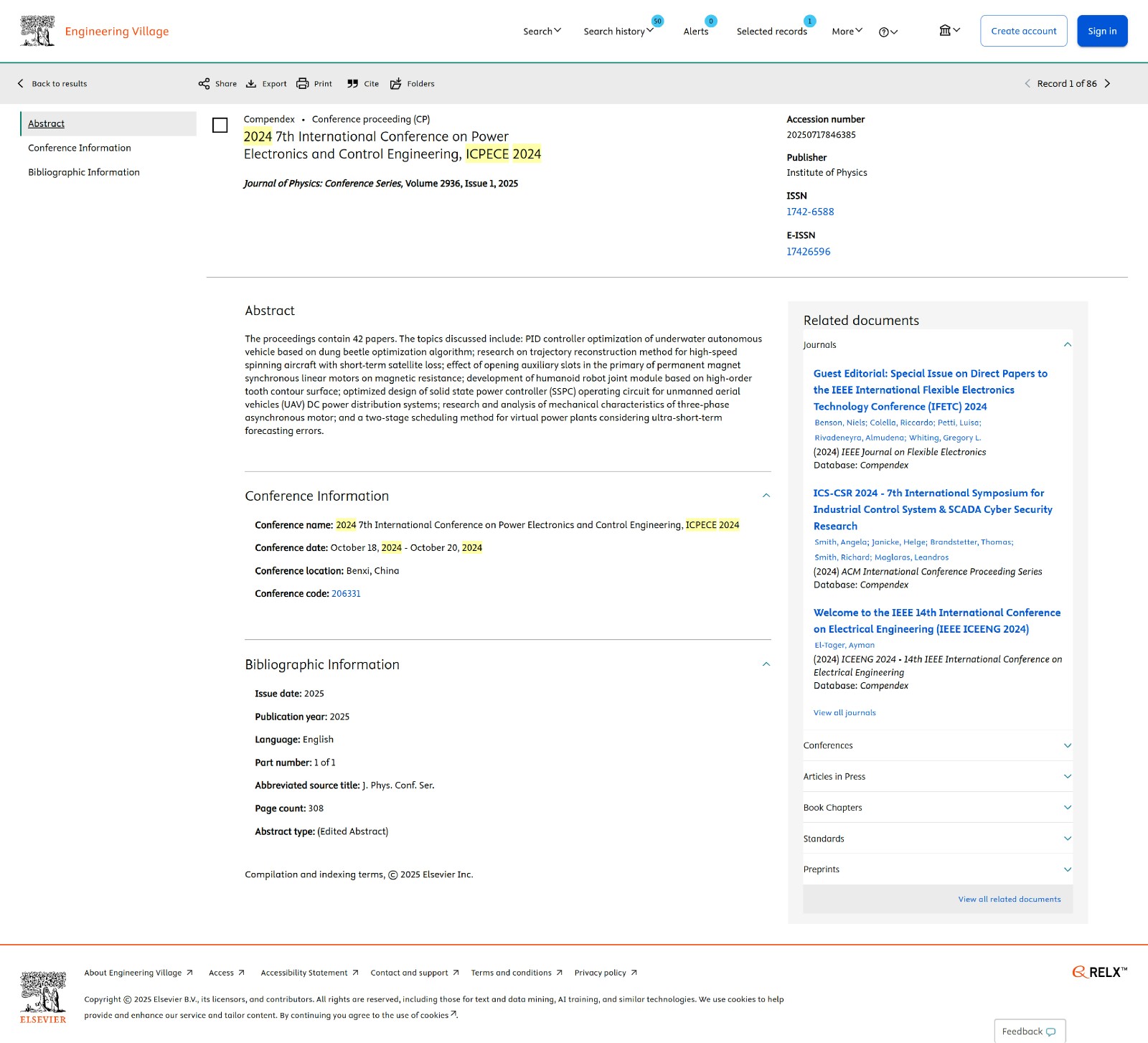Open the Search dropdown menu
This screenshot has height=1043, width=1148.
coord(542,31)
